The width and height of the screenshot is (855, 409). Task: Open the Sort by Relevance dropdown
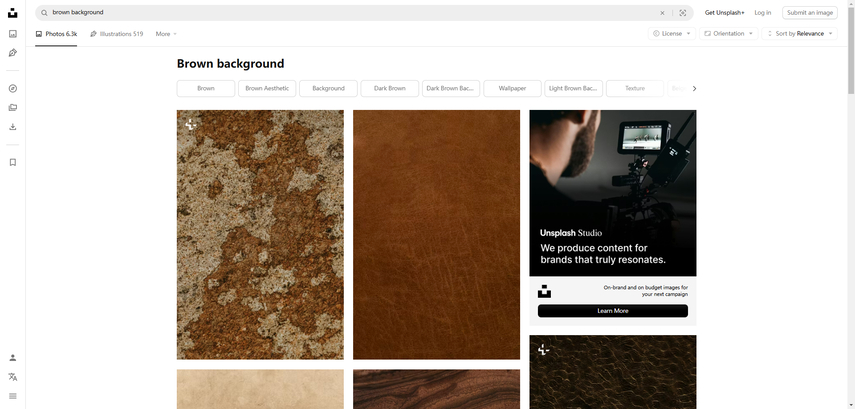[799, 34]
